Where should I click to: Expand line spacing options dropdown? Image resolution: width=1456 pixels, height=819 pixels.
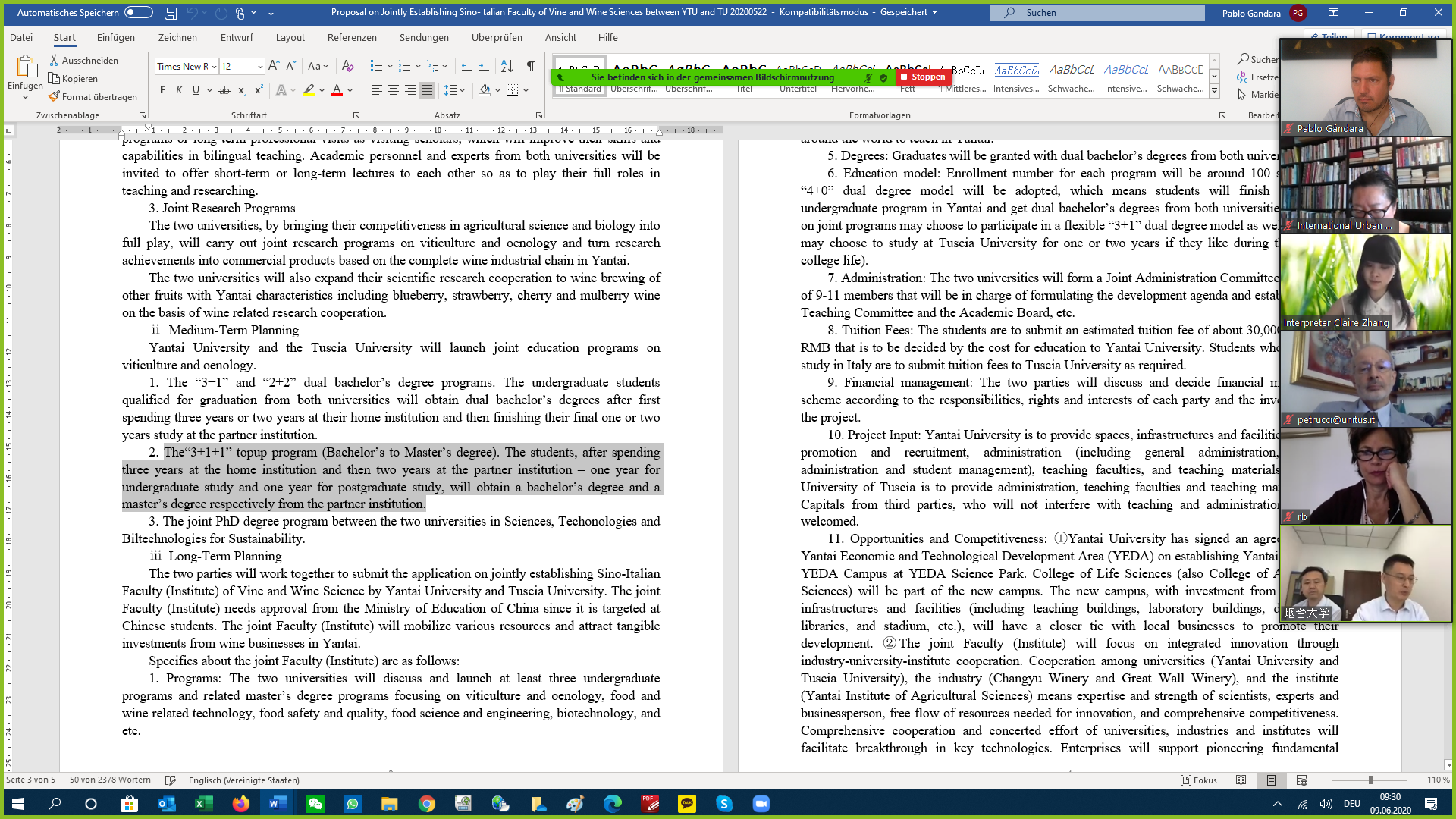pyautogui.click(x=463, y=90)
